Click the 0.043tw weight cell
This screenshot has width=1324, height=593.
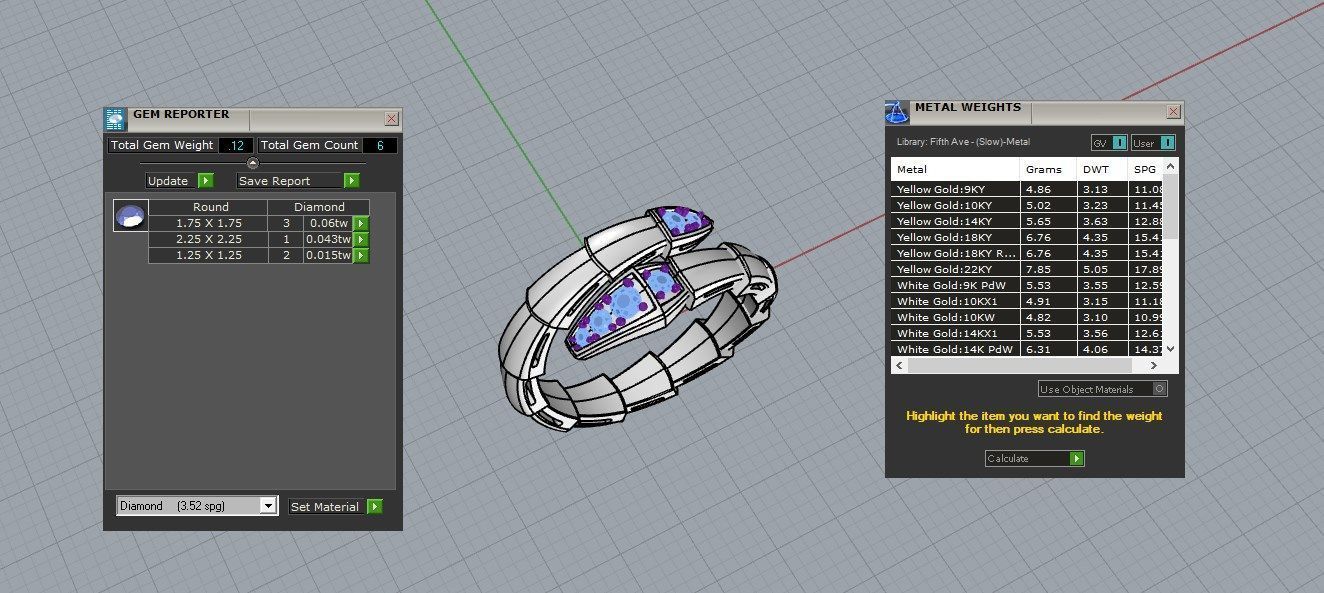click(329, 240)
